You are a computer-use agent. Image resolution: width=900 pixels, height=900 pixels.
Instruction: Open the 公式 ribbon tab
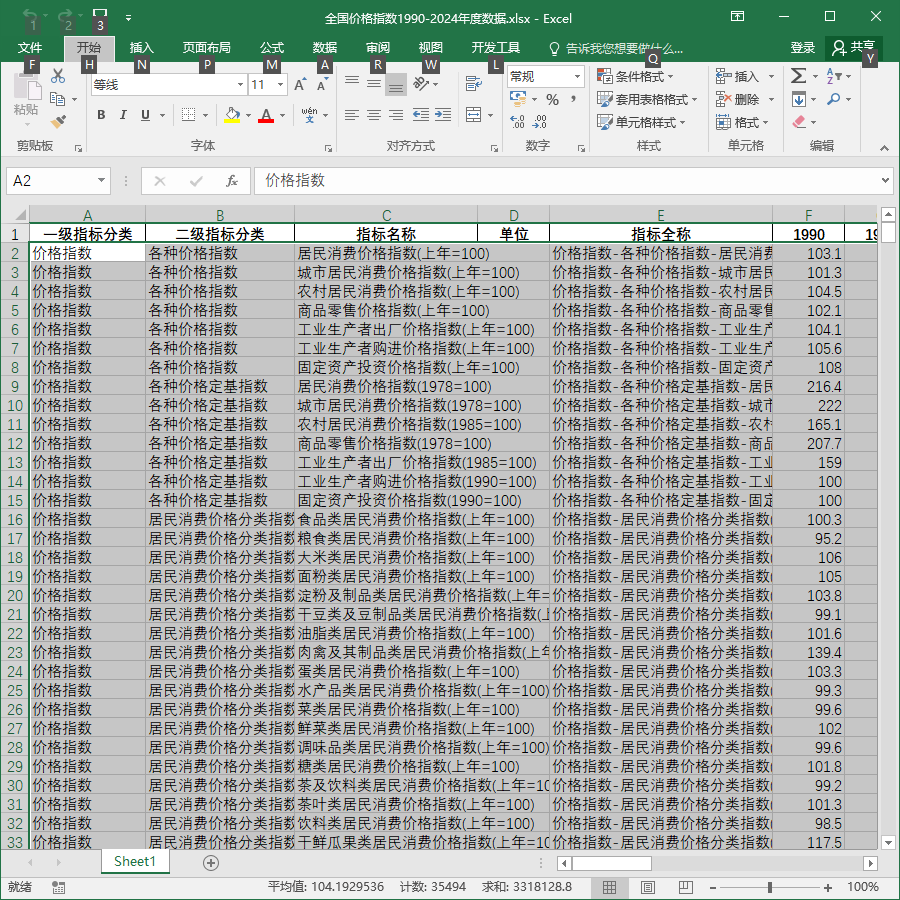click(x=271, y=48)
